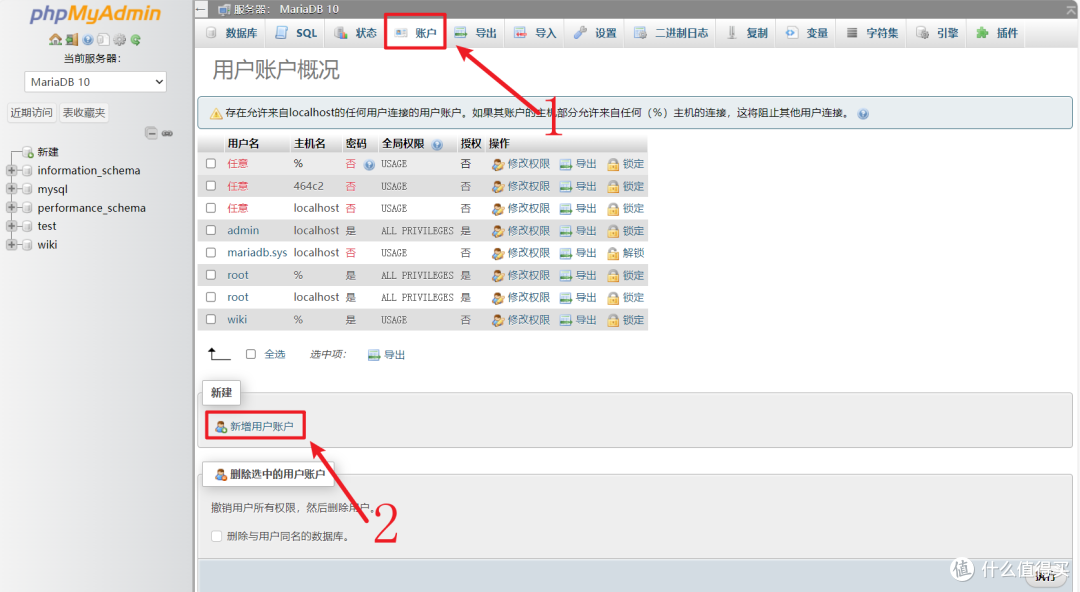This screenshot has width=1080, height=592.
Task: Click edit privileges icon for wiki account
Action: (x=498, y=320)
